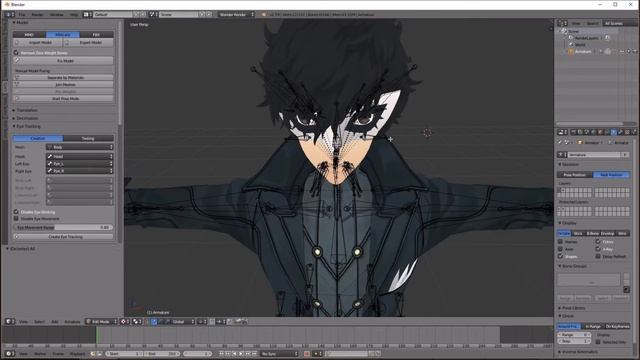Click the 3D view editor type icon
The width and height of the screenshot is (640, 360).
click(x=10, y=322)
